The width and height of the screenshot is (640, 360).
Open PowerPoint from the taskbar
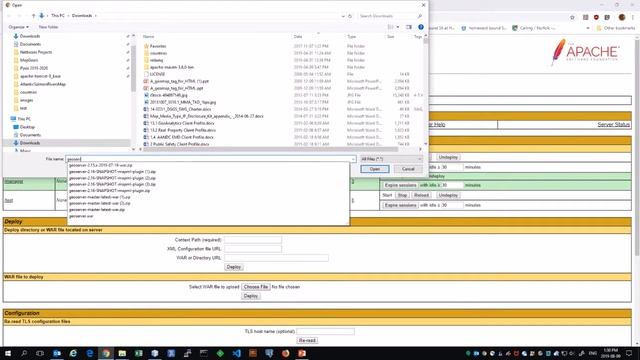tap(302, 353)
